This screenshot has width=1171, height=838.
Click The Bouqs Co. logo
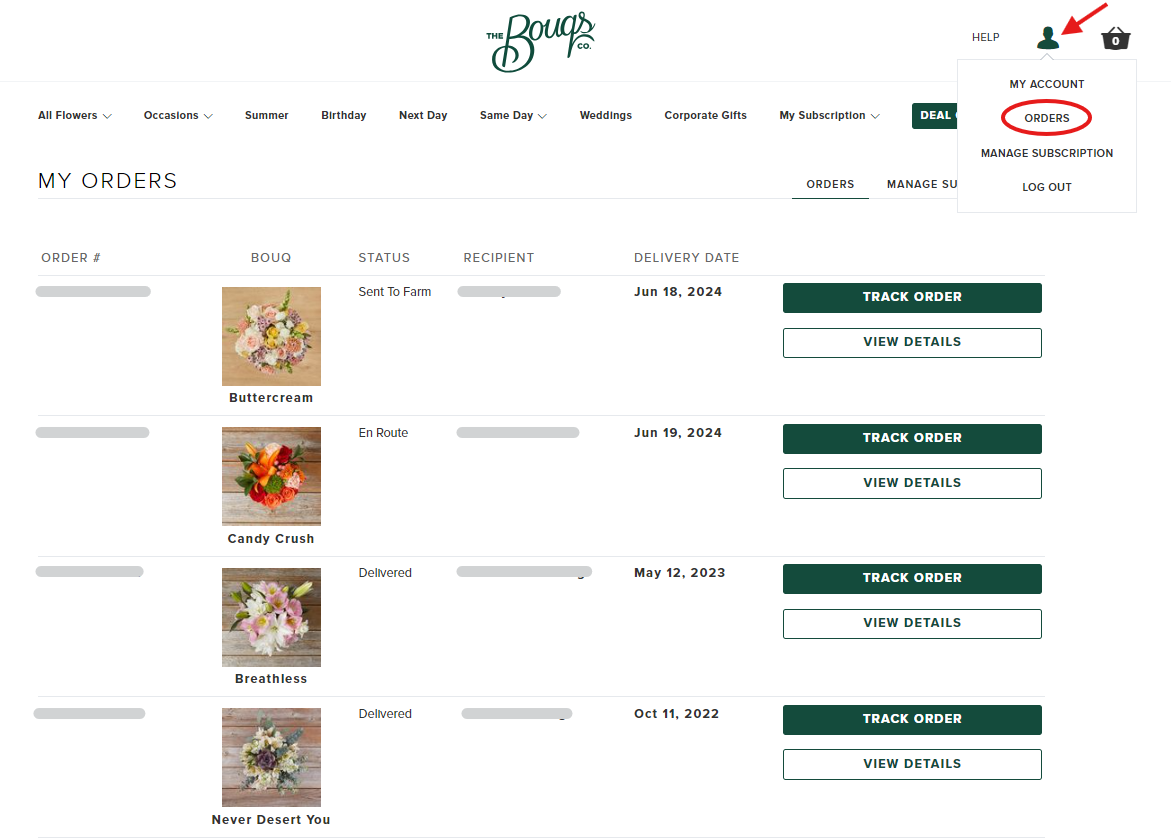541,42
